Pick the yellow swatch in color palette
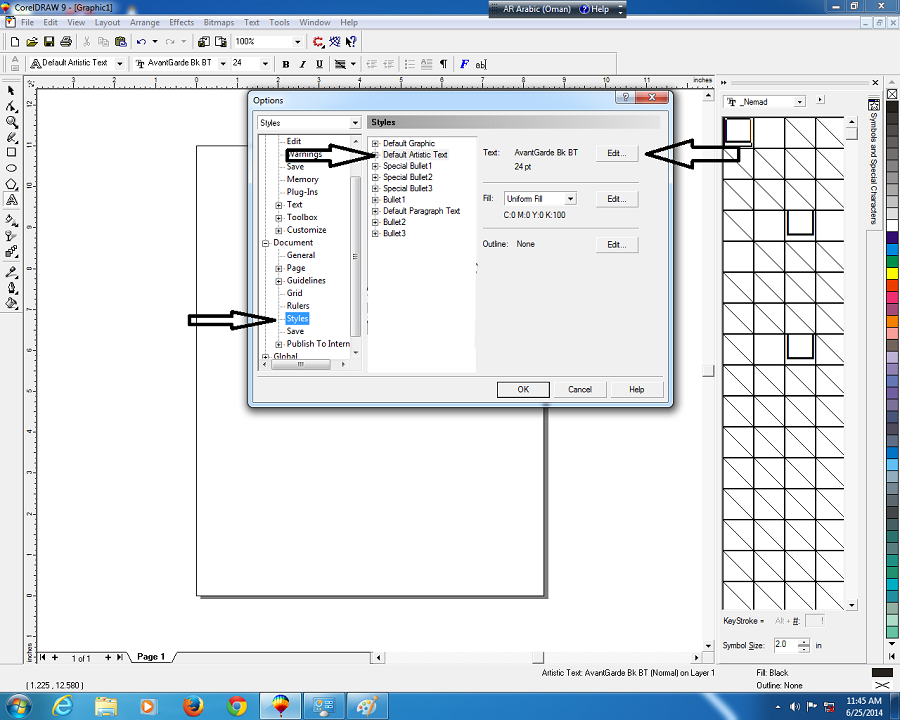 click(893, 273)
